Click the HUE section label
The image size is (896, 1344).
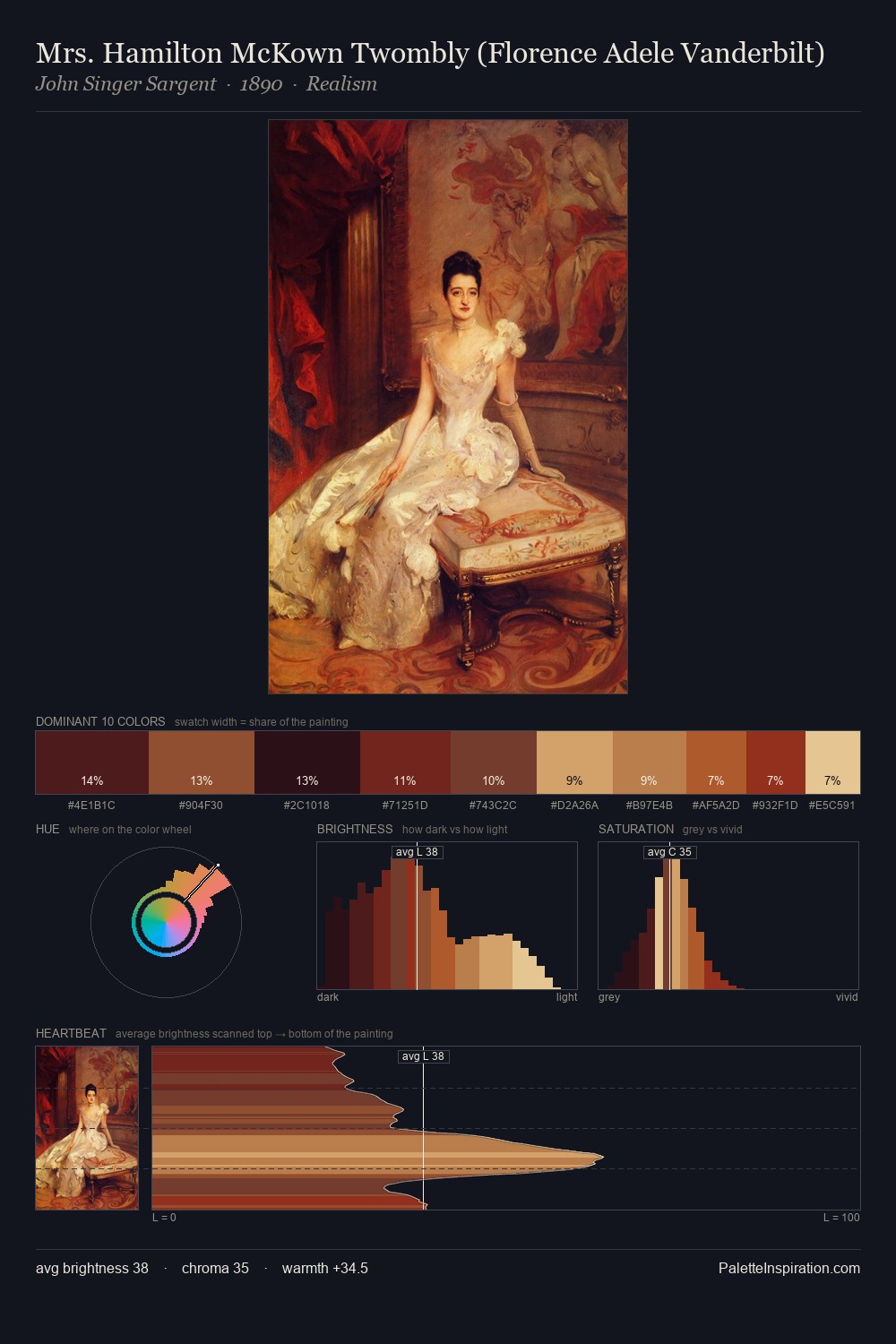(47, 829)
